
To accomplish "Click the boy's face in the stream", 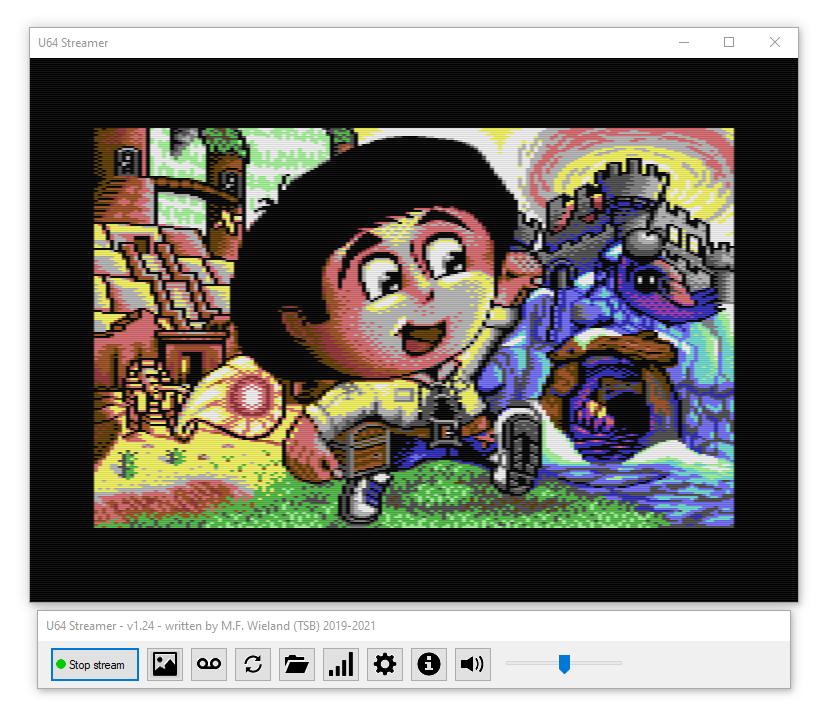I will 400,290.
